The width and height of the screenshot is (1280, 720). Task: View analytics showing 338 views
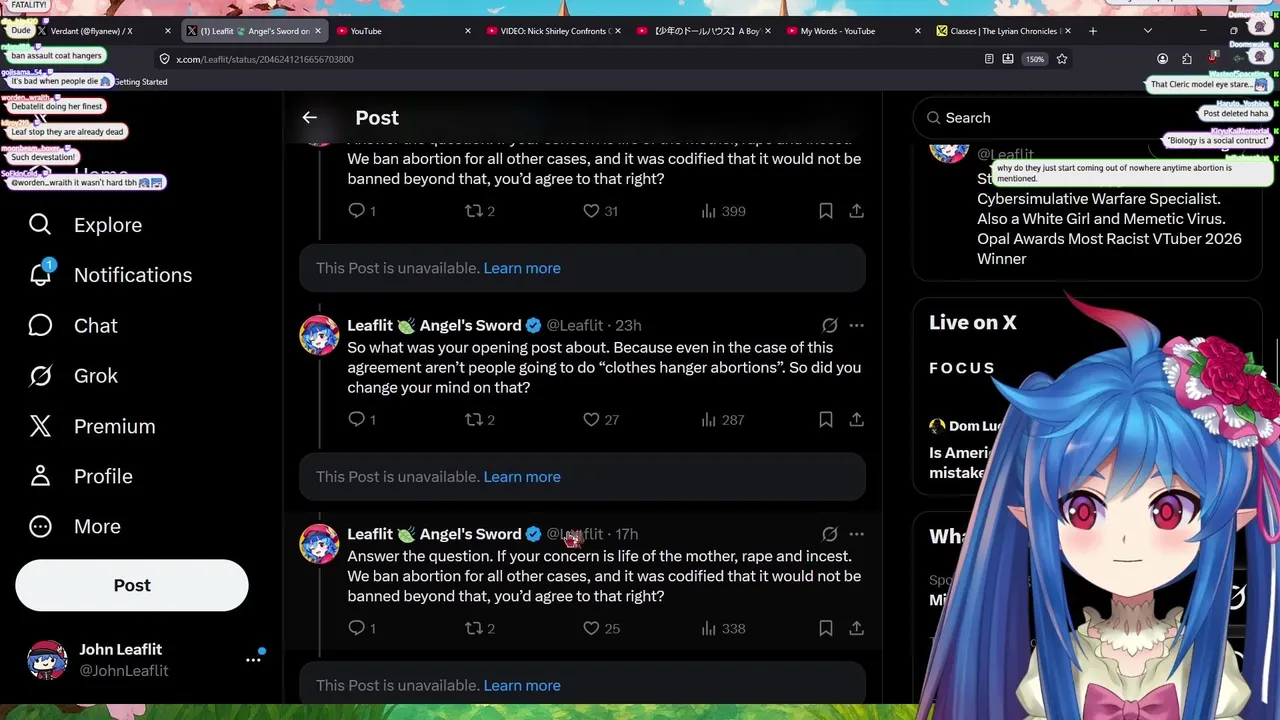click(x=723, y=628)
